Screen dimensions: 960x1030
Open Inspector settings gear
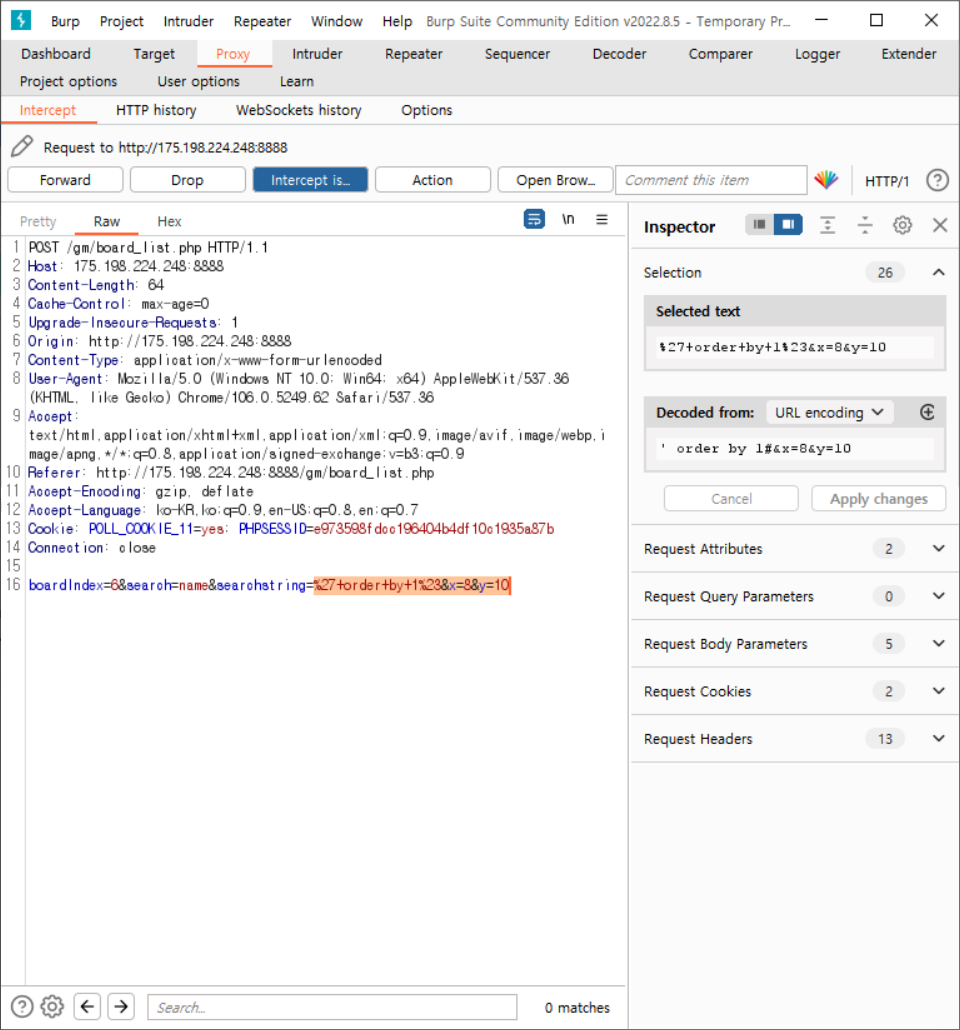pyautogui.click(x=902, y=225)
